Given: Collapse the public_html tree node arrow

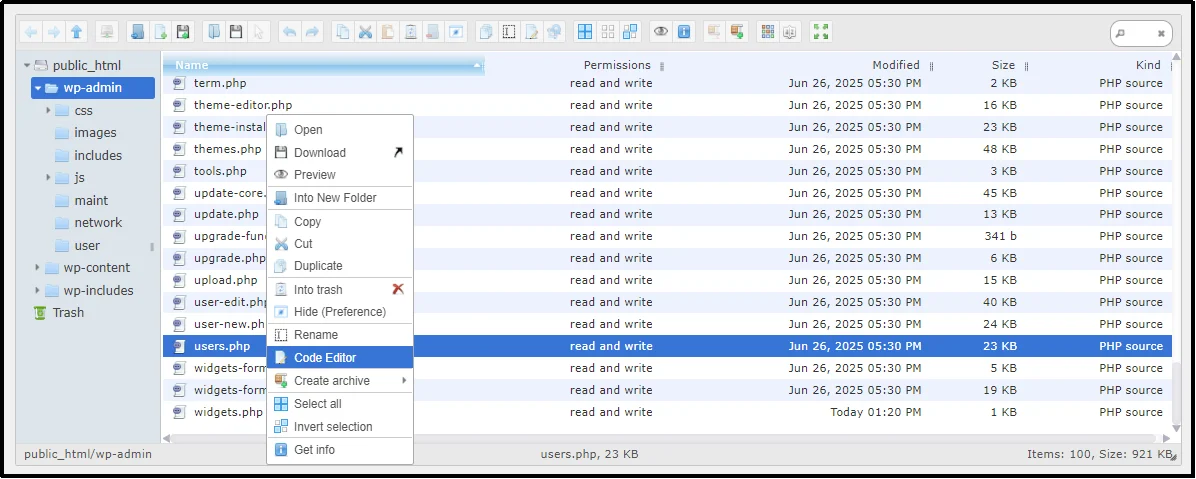Looking at the screenshot, I should tap(27, 66).
